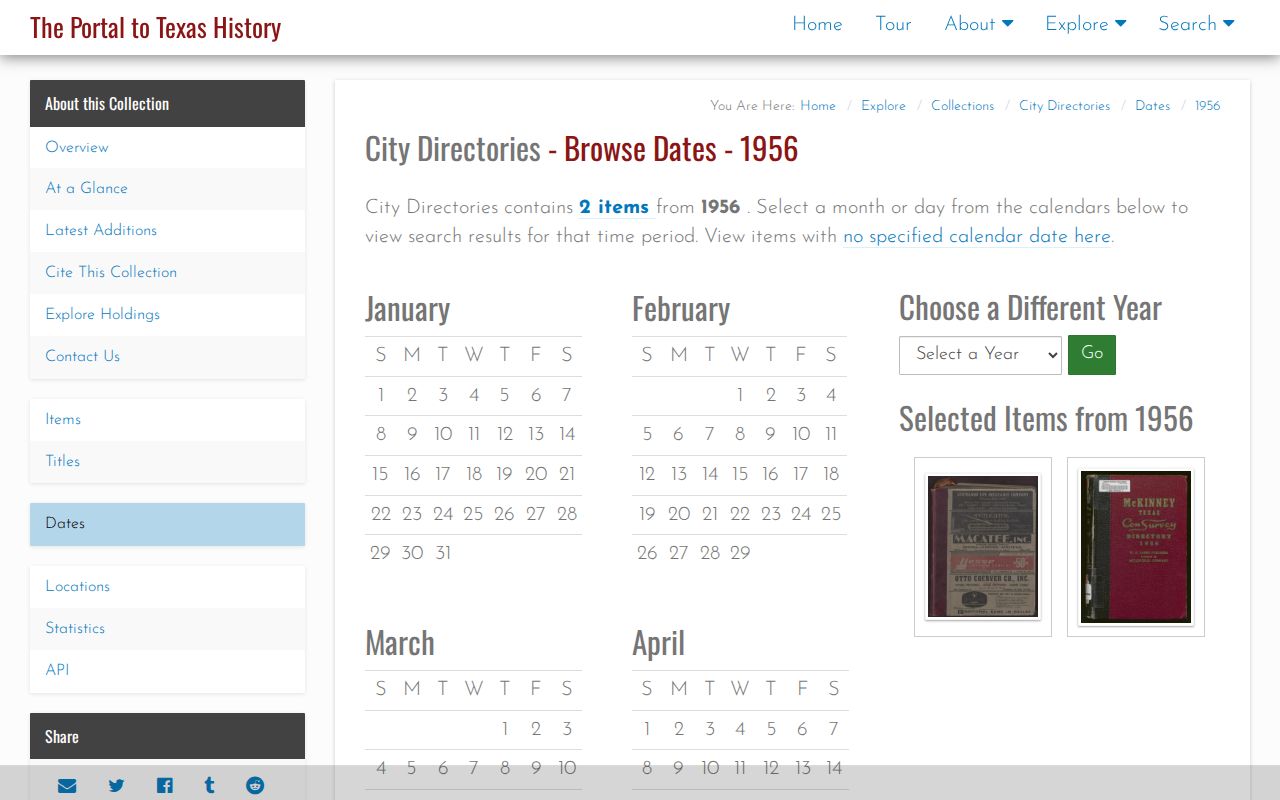1280x800 pixels.
Task: Select January 31 in calendar
Action: coord(443,553)
